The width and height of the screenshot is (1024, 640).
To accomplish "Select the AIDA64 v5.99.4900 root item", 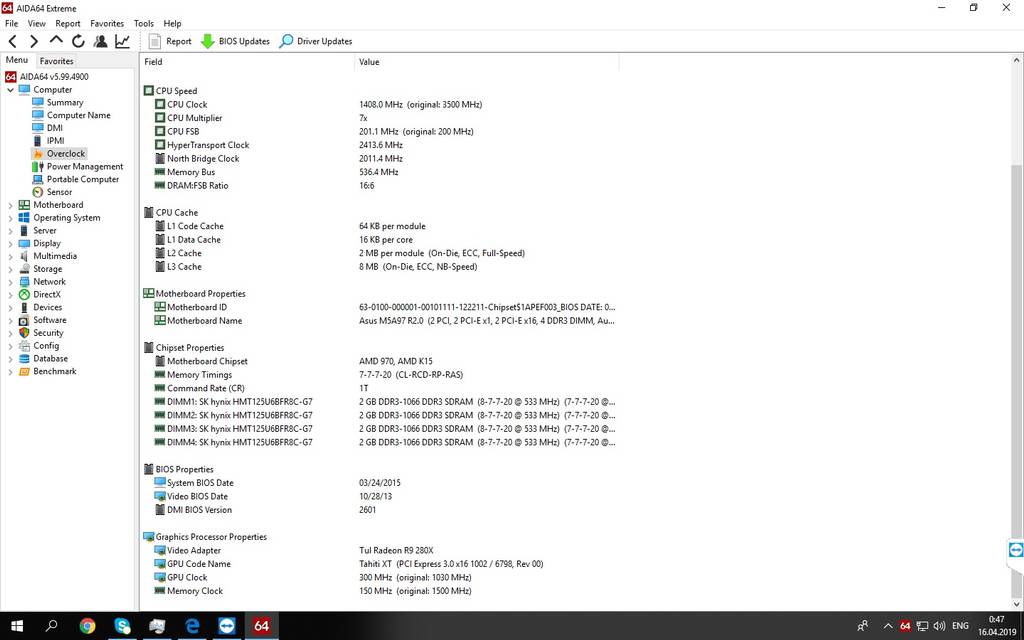I will tap(47, 76).
